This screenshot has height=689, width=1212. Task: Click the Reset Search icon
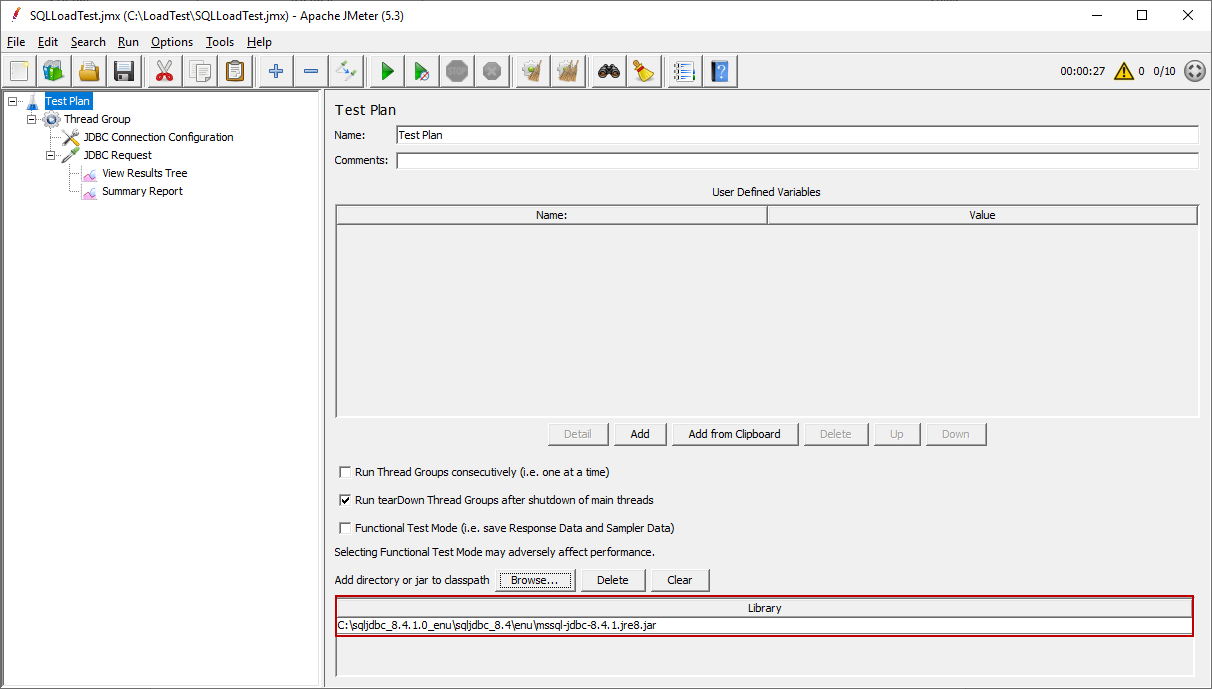pyautogui.click(x=644, y=71)
